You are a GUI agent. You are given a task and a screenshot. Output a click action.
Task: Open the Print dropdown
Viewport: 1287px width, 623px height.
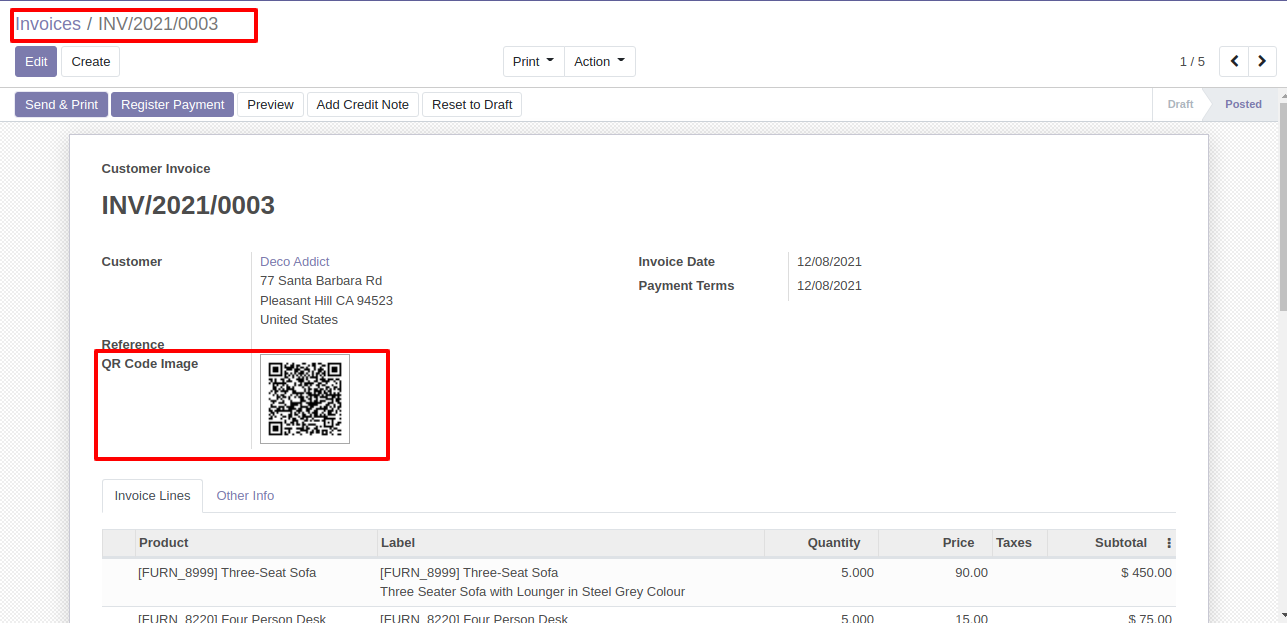coord(533,62)
